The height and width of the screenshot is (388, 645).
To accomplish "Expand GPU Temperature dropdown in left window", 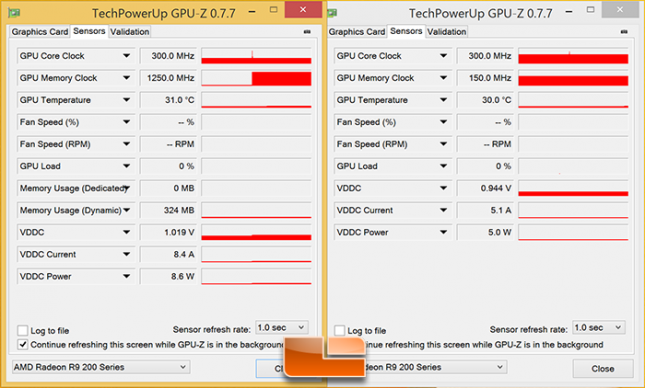I will pyautogui.click(x=126, y=100).
